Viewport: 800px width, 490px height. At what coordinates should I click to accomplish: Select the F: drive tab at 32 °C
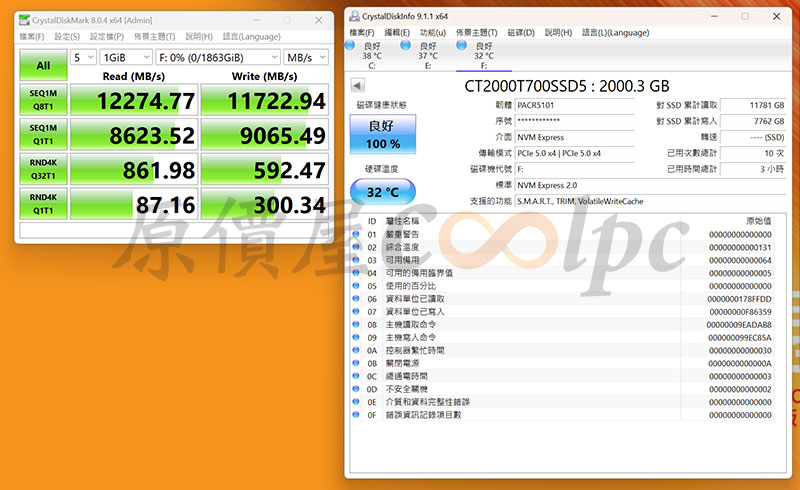pos(484,55)
